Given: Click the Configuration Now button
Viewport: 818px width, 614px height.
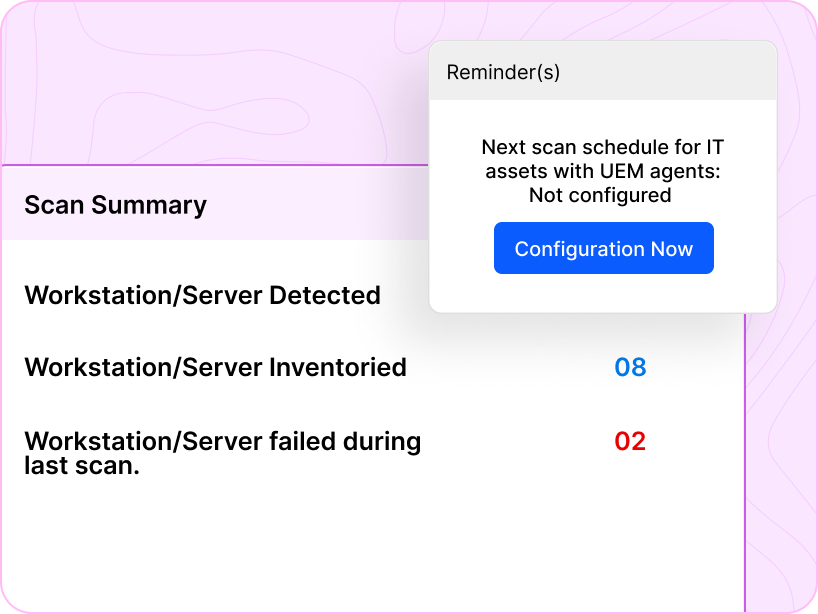Looking at the screenshot, I should pyautogui.click(x=603, y=248).
